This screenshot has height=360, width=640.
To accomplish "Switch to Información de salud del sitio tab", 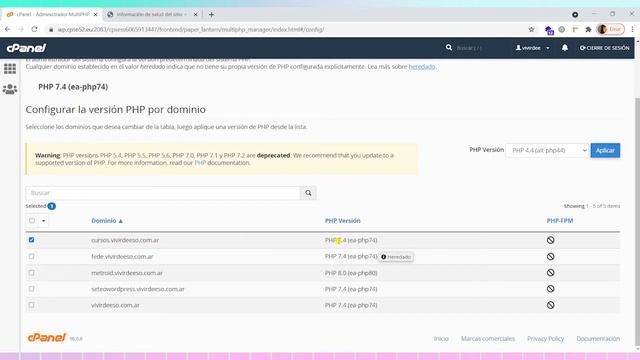I will pos(151,14).
